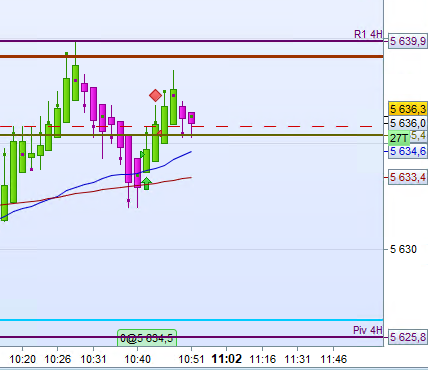Click the blue 5 634,6 moving average tag
Image resolution: width=428 pixels, height=370 pixels.
408,151
